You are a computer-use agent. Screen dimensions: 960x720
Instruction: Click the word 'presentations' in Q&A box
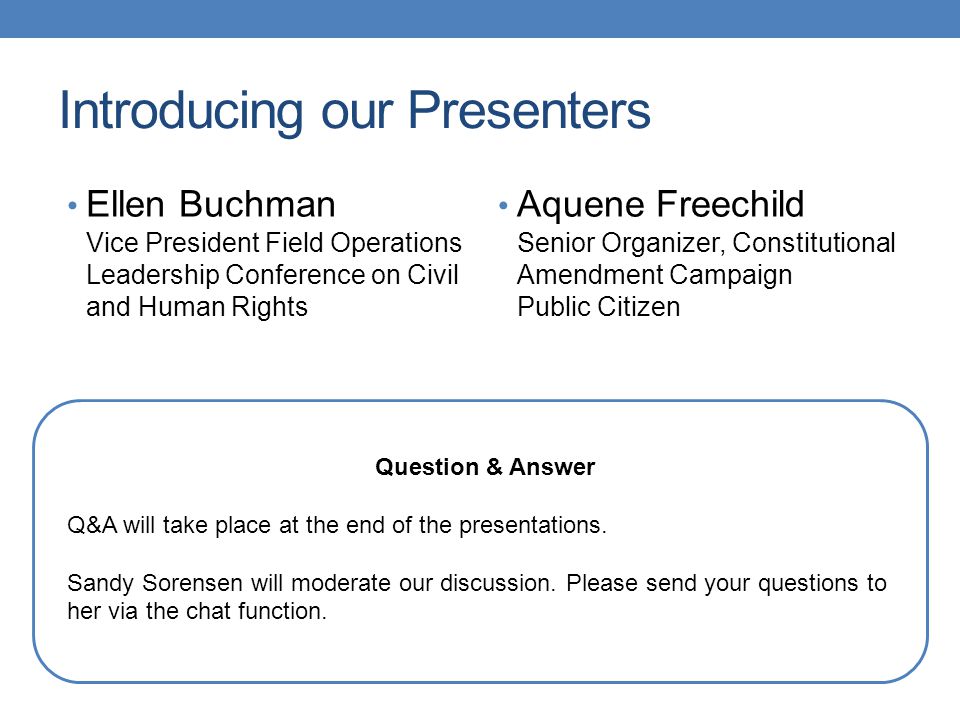530,526
